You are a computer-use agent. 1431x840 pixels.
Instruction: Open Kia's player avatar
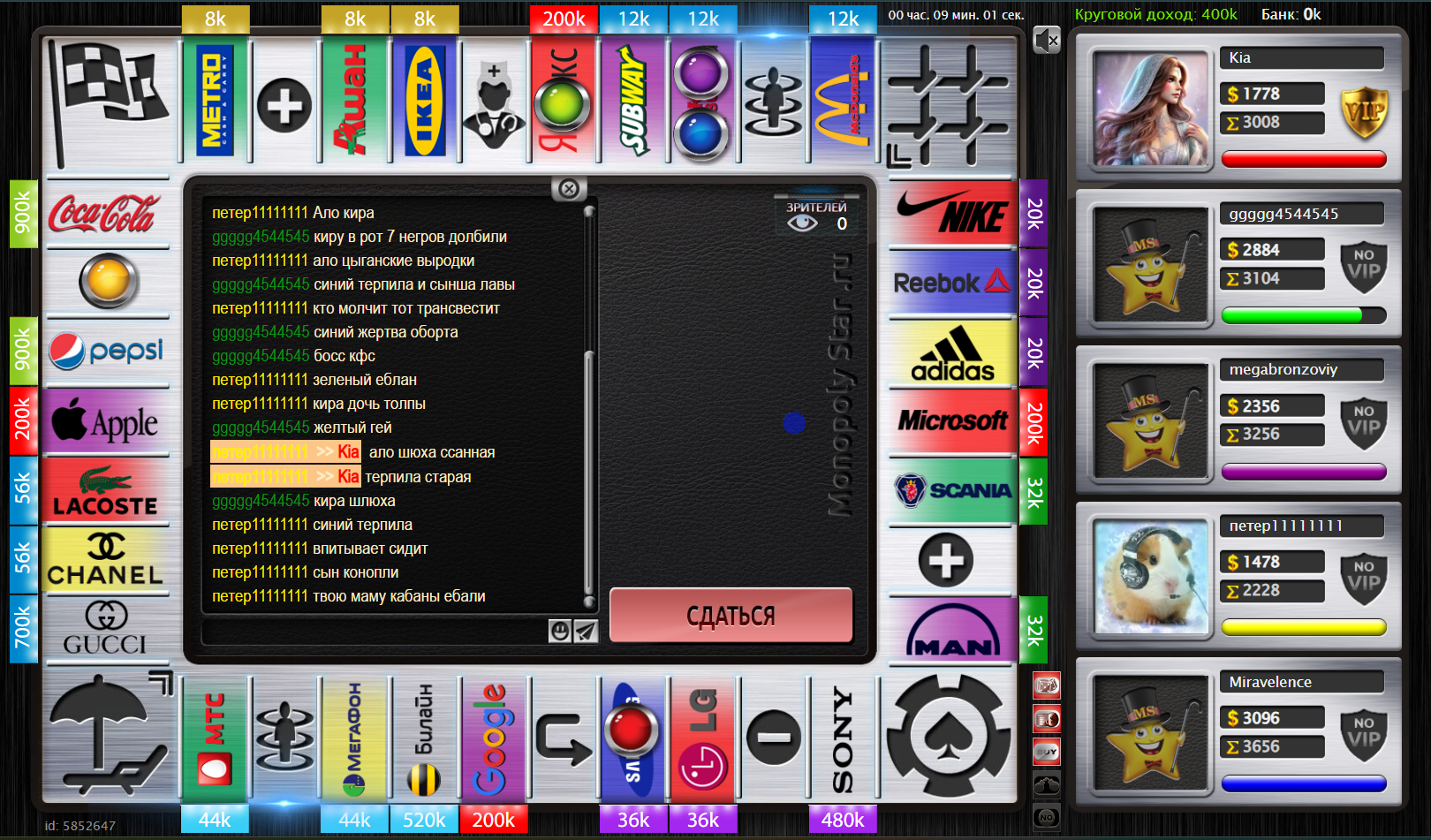coord(1151,108)
